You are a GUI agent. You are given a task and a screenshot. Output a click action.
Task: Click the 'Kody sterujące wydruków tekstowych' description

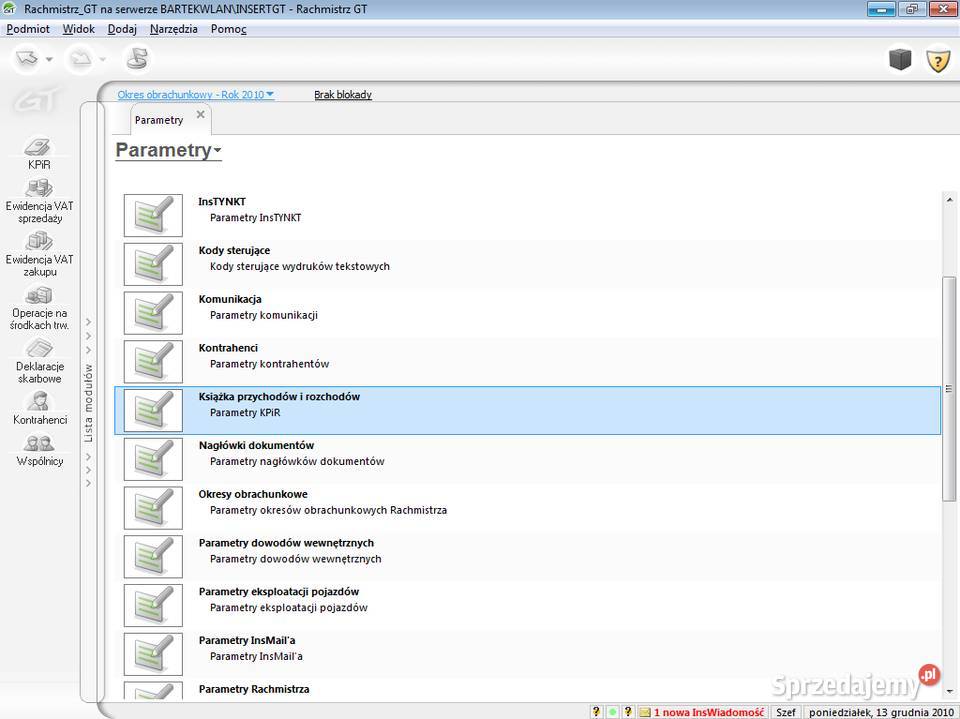tap(300, 266)
